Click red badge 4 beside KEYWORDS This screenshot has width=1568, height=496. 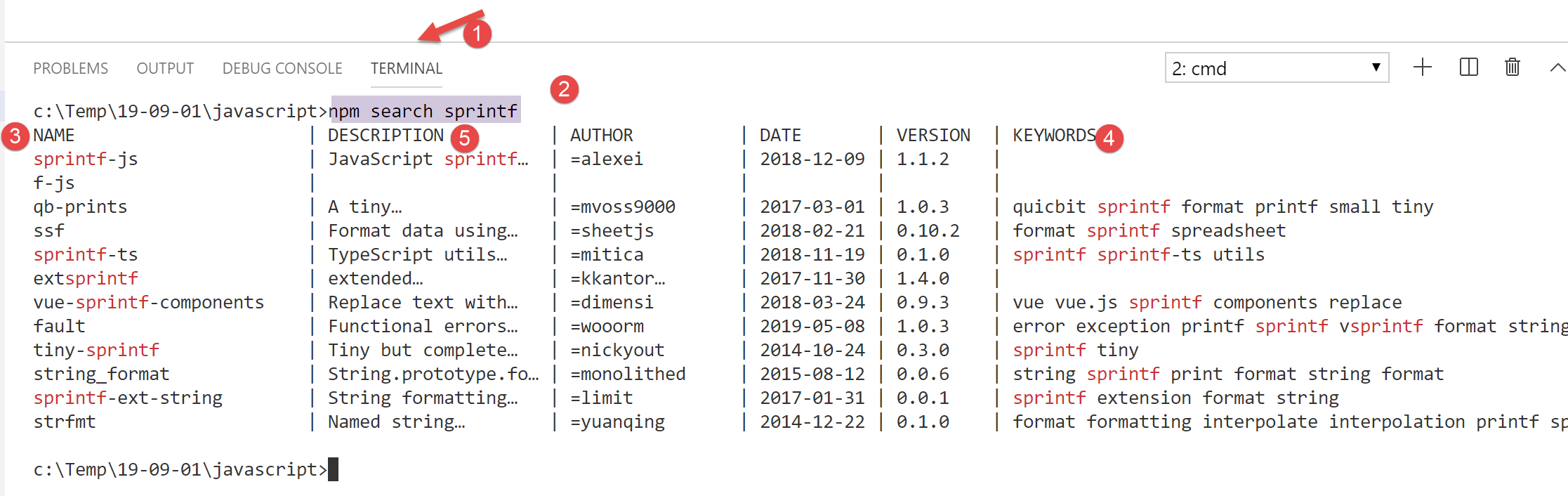click(x=1109, y=138)
